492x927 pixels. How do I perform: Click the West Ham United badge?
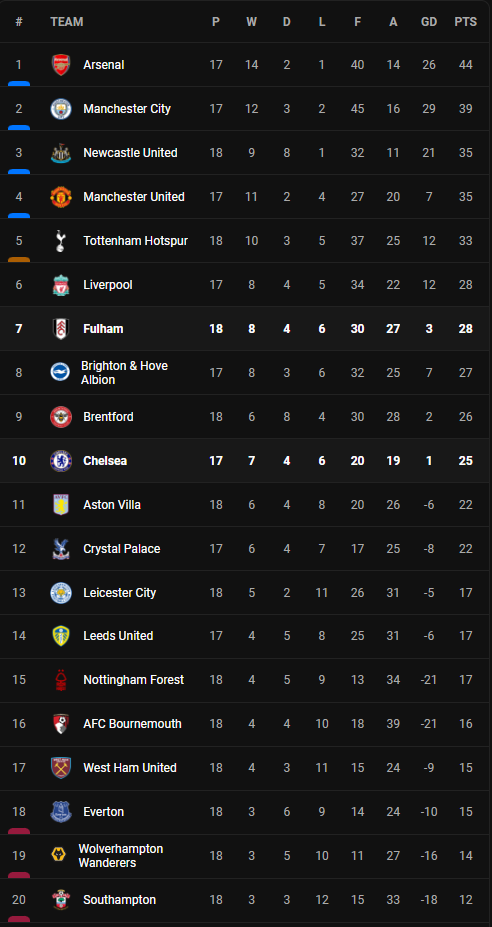61,767
